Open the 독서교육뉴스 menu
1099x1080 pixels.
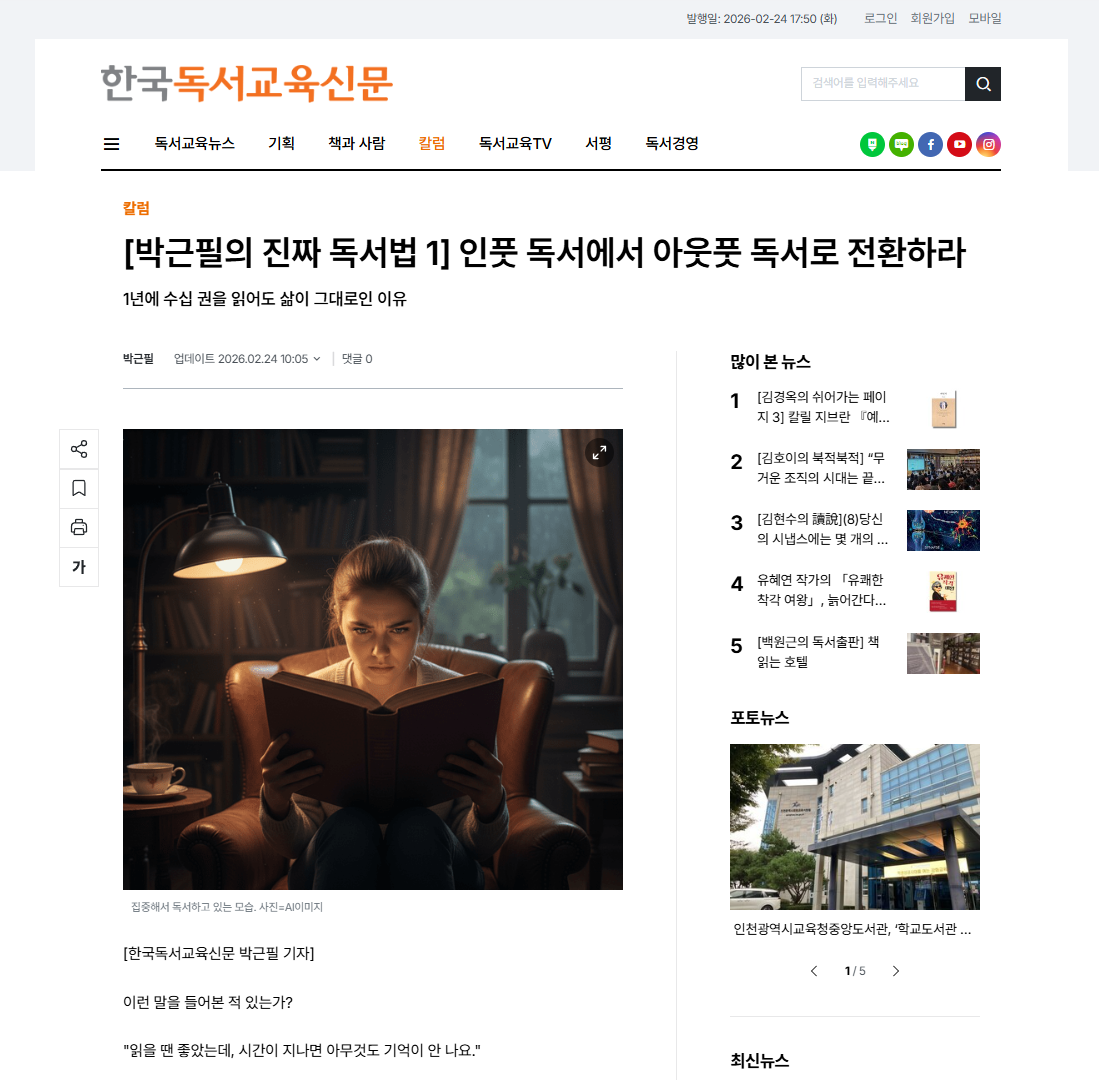point(194,144)
